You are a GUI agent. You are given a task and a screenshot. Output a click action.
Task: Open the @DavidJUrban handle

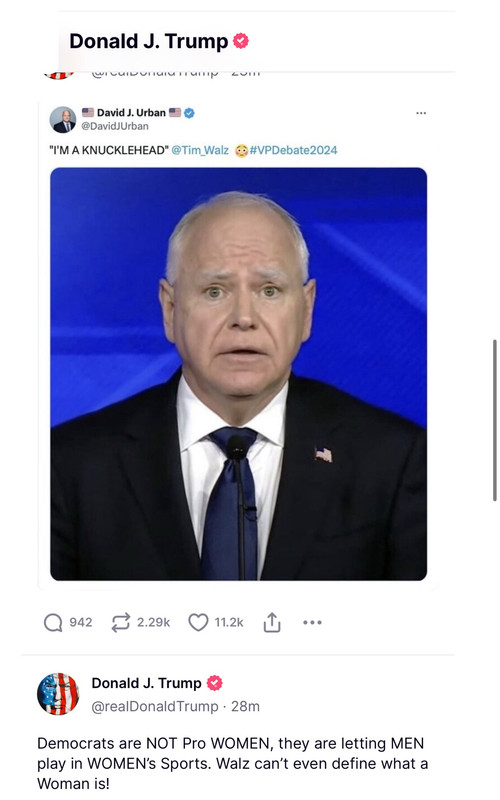point(115,126)
